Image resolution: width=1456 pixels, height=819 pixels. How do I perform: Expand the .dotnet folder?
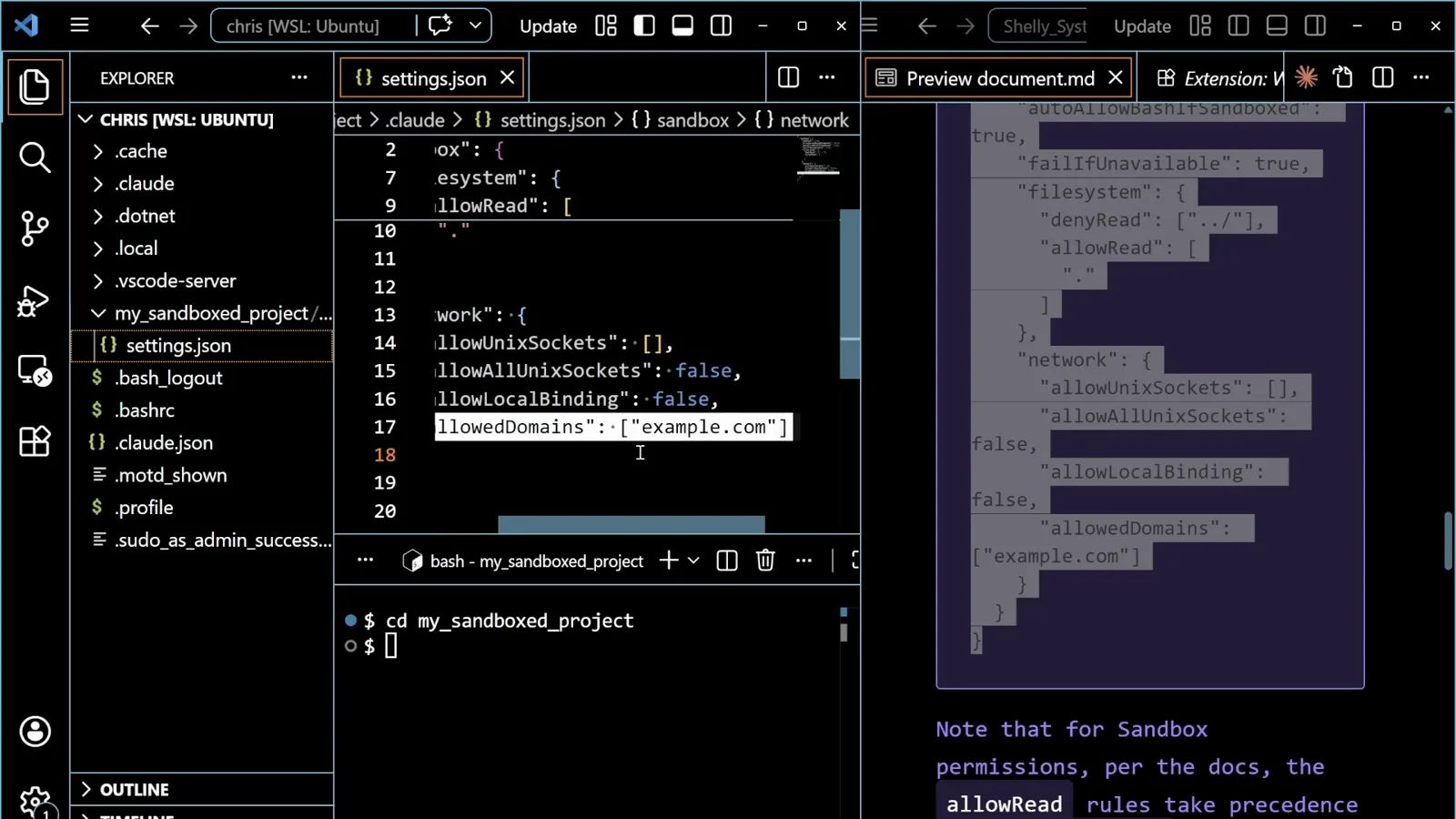coord(202,217)
